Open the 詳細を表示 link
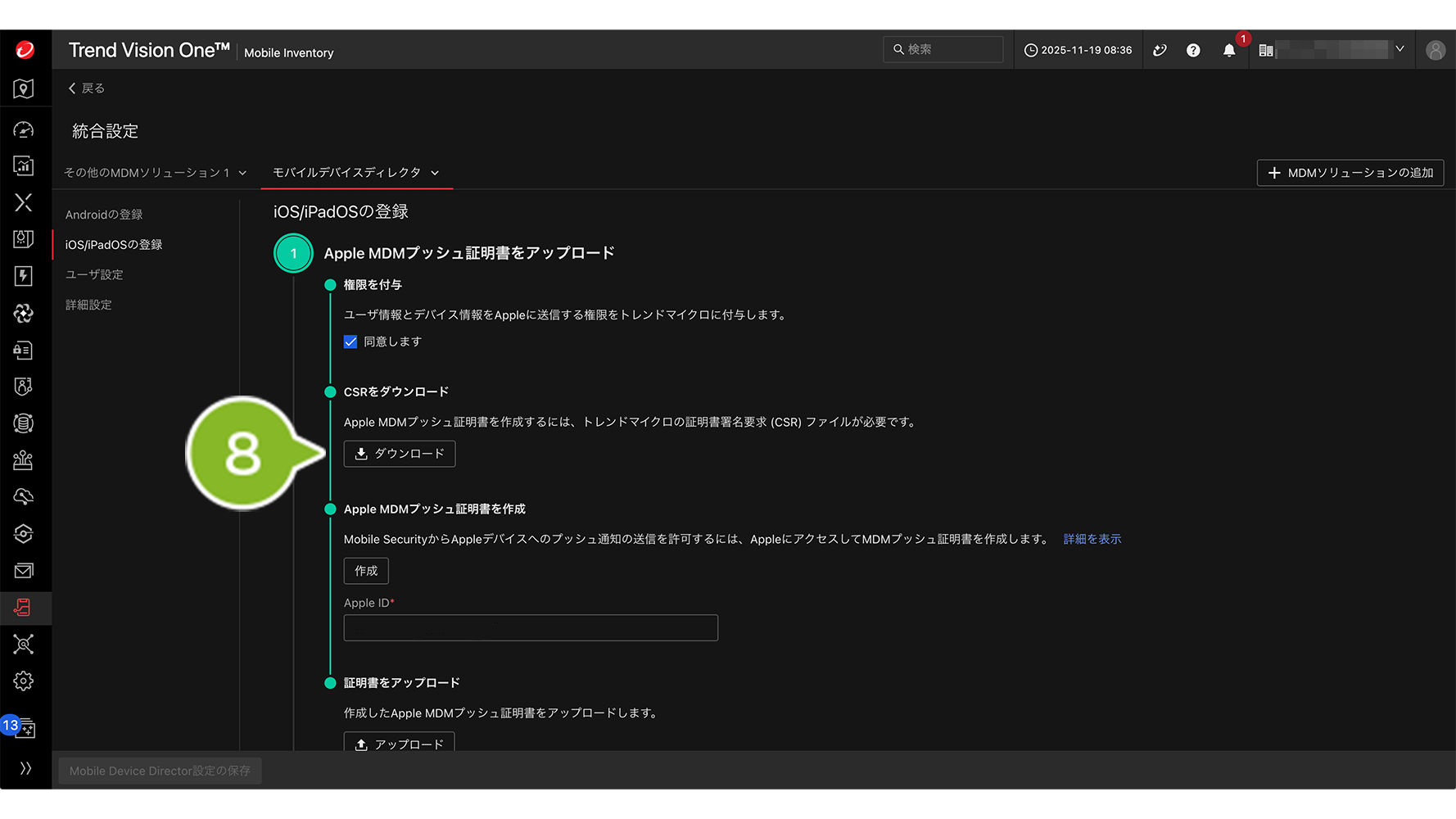This screenshot has width=1456, height=819. (x=1092, y=539)
